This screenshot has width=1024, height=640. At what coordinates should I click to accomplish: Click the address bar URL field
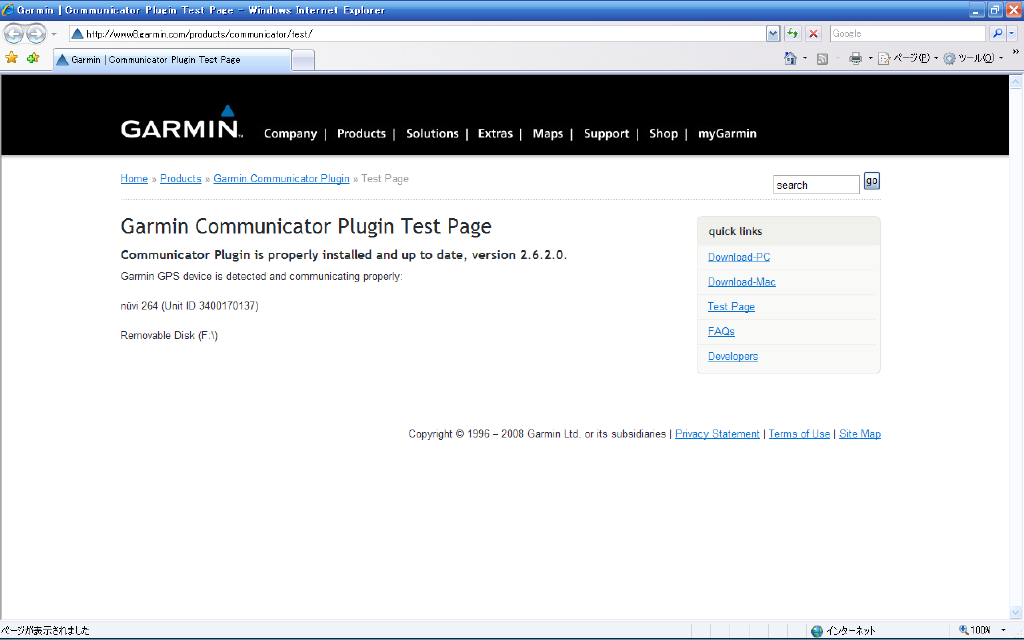point(417,34)
